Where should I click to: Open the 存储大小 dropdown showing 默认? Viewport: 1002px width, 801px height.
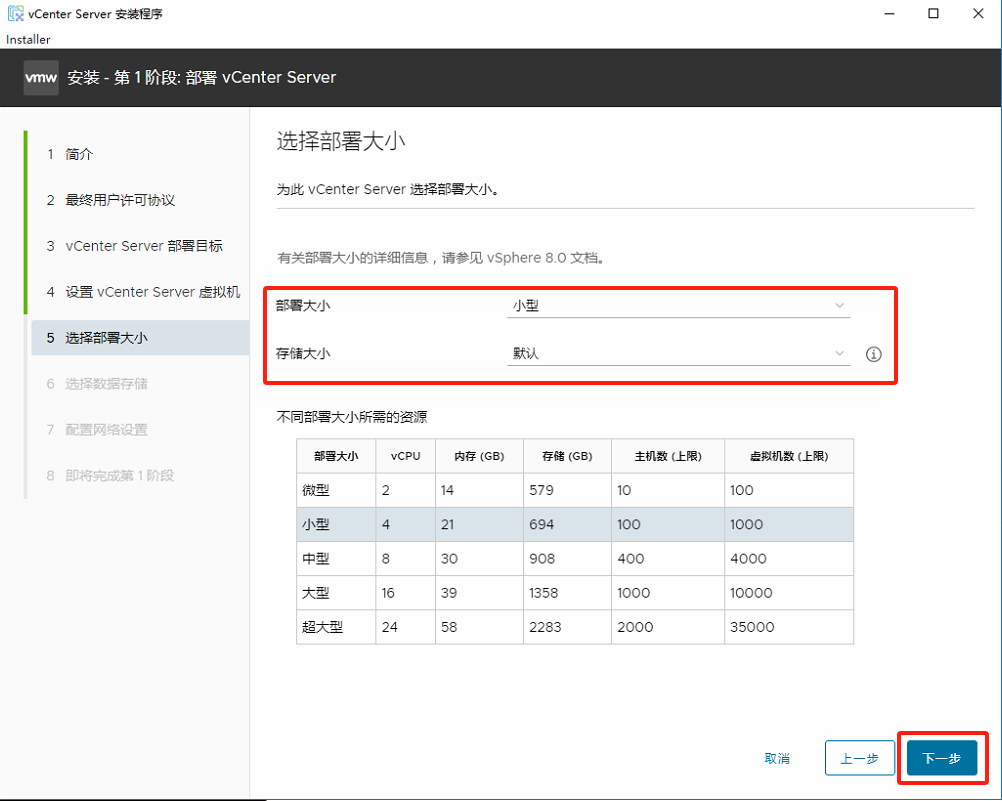pos(678,354)
